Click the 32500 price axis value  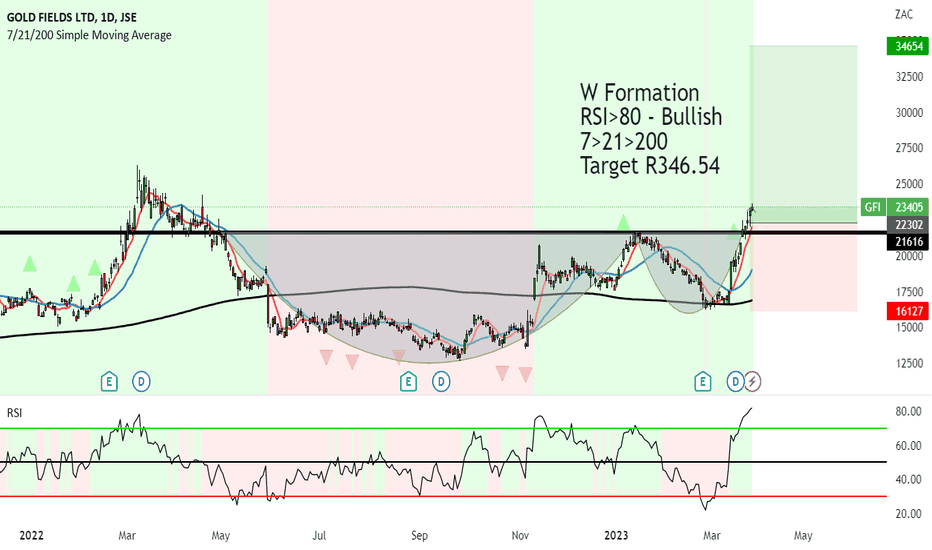coord(909,77)
